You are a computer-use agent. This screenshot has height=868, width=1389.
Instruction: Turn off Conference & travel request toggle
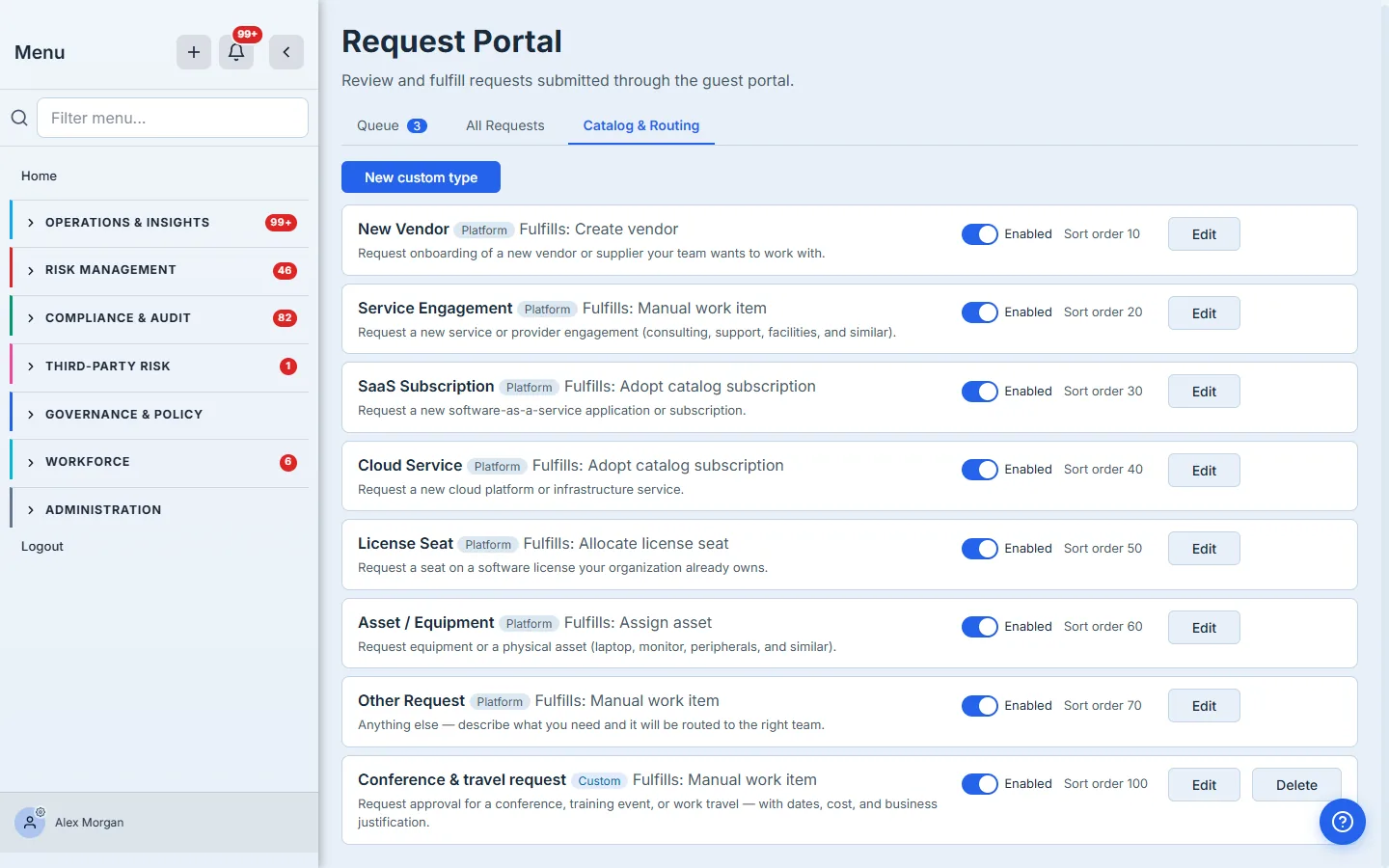(x=980, y=784)
